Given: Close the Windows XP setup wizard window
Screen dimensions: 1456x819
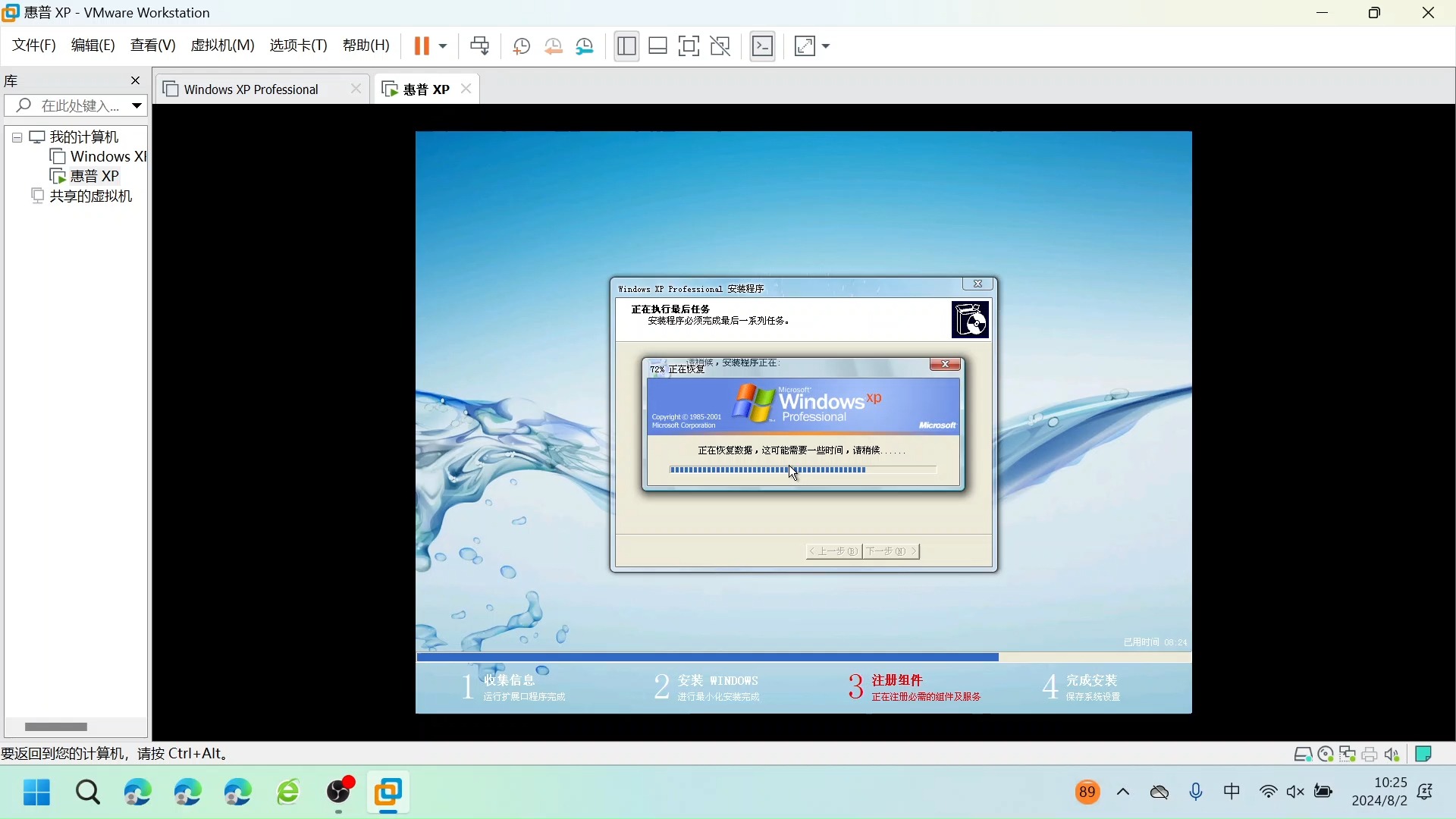Looking at the screenshot, I should [x=977, y=284].
